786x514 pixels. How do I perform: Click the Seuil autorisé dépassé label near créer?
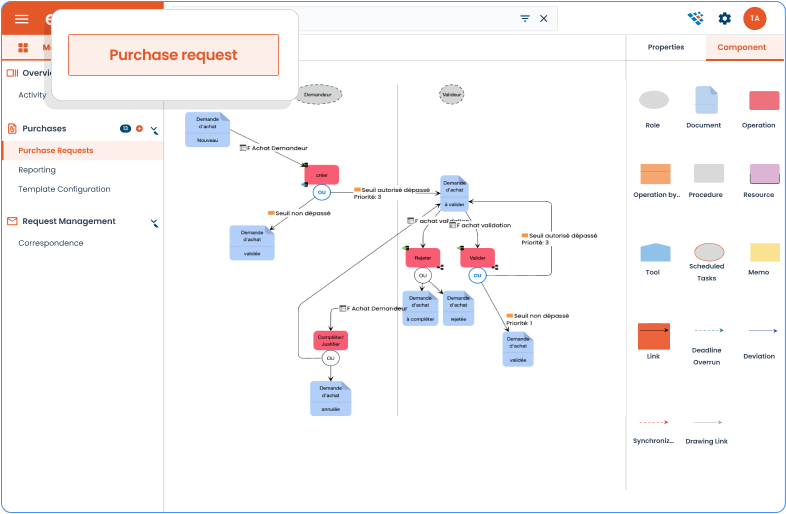pos(392,194)
